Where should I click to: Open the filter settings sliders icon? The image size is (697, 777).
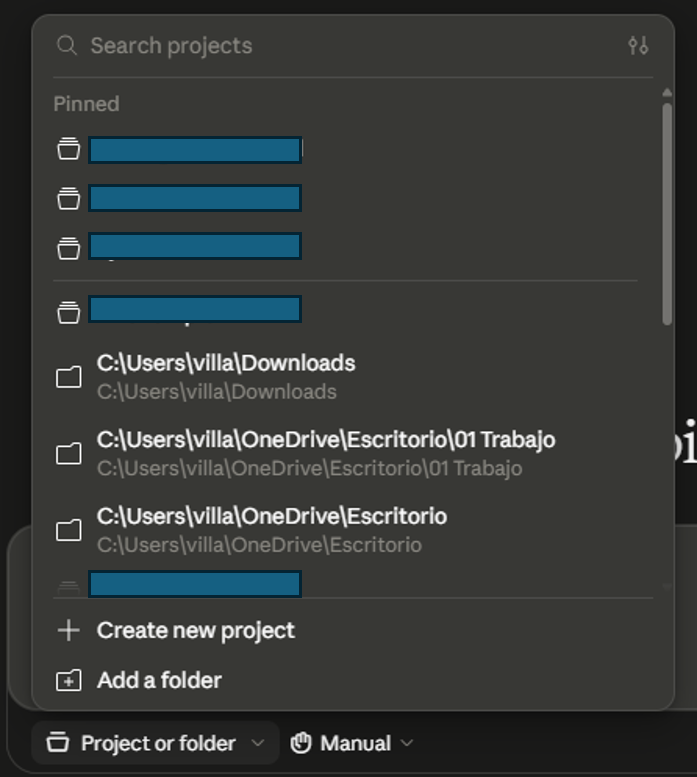tap(638, 46)
